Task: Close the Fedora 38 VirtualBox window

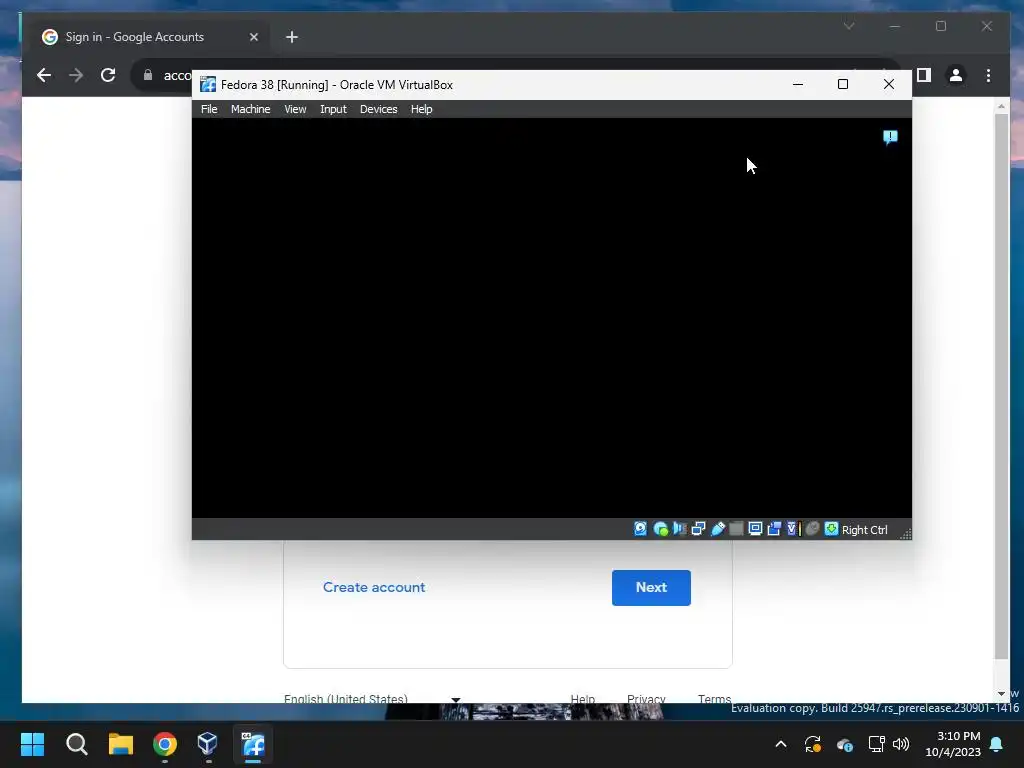Action: point(889,84)
